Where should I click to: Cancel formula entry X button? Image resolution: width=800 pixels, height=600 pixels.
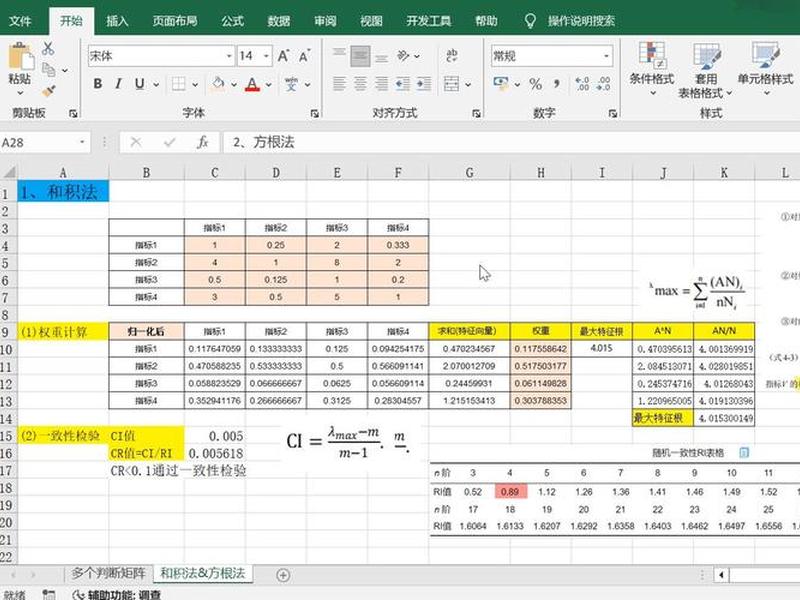click(136, 142)
